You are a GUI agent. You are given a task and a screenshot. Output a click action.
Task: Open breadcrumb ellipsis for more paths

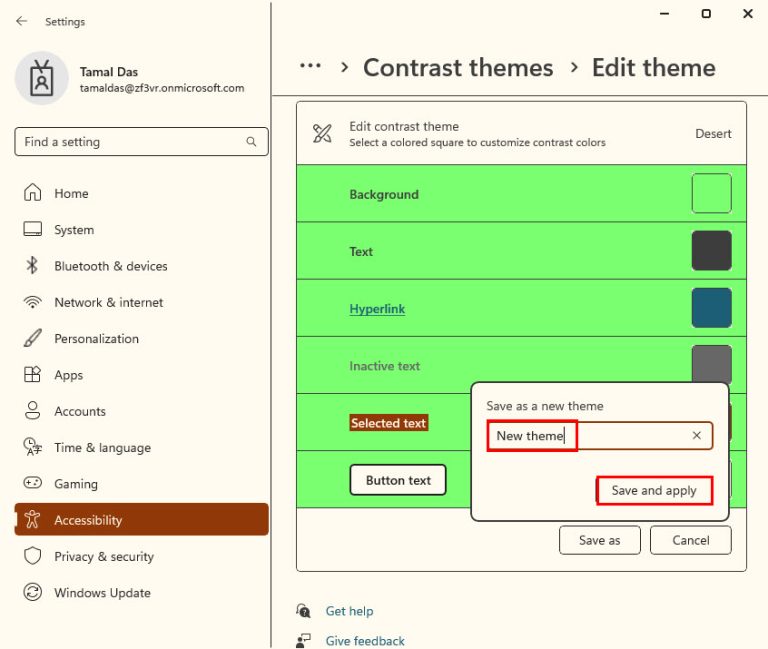(x=311, y=66)
